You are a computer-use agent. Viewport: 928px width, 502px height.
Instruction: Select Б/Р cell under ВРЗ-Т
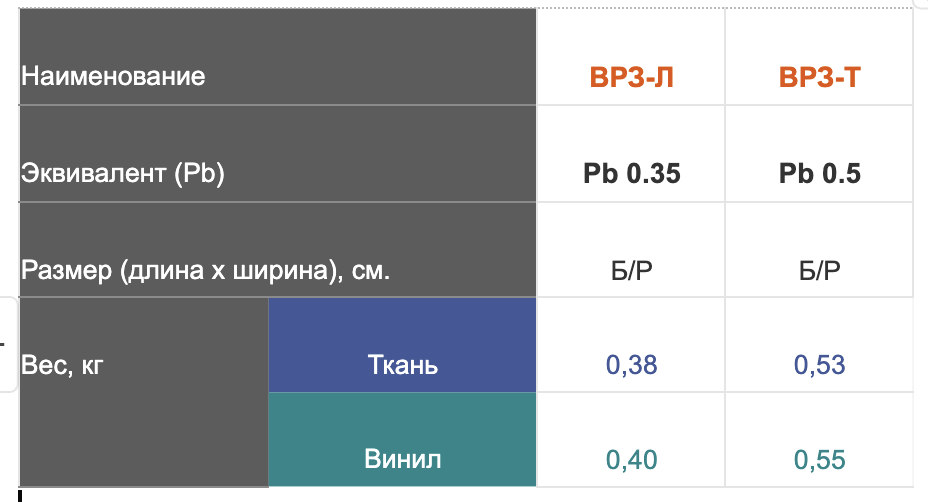[x=819, y=271]
